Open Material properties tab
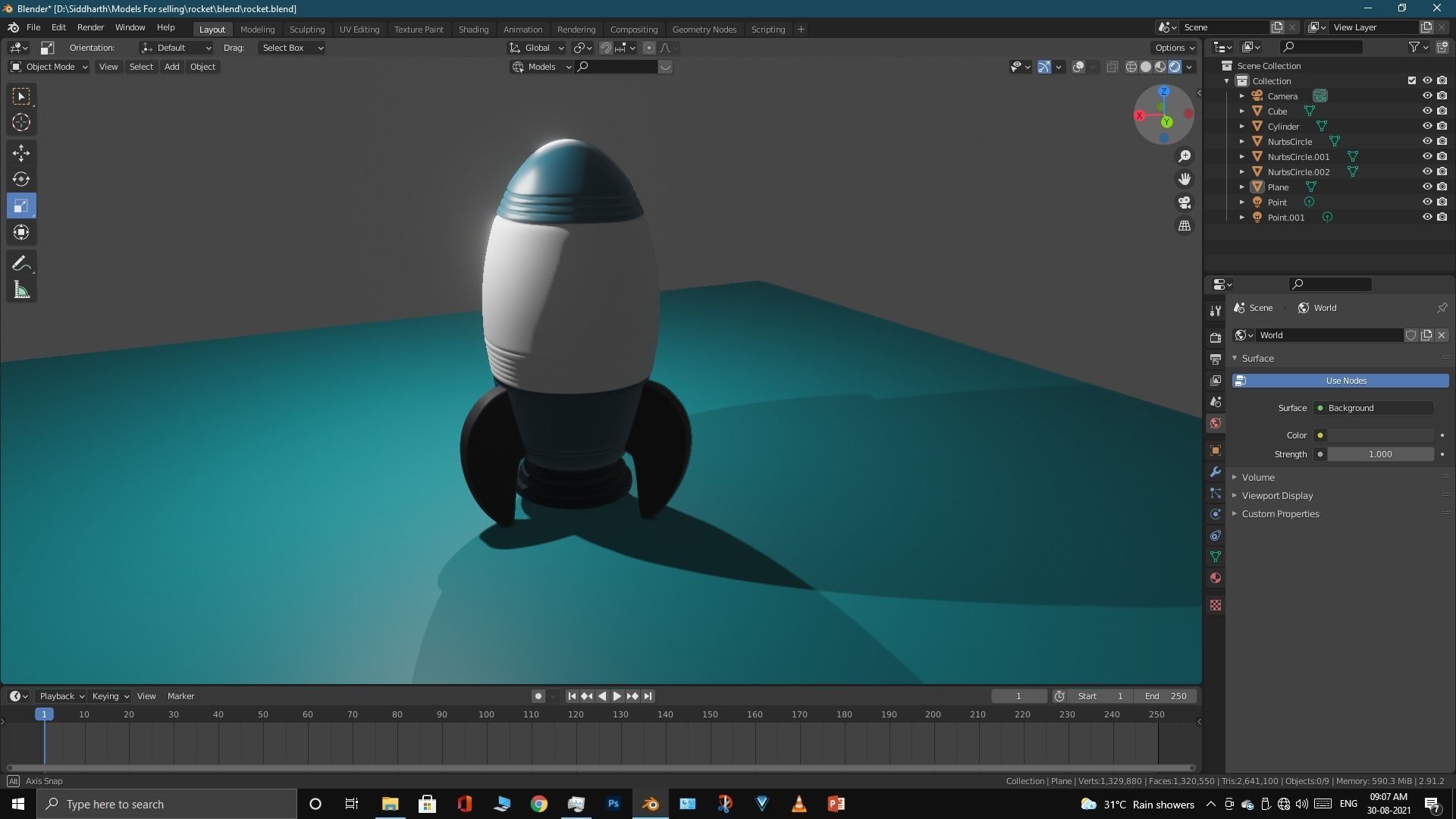 pos(1216,578)
